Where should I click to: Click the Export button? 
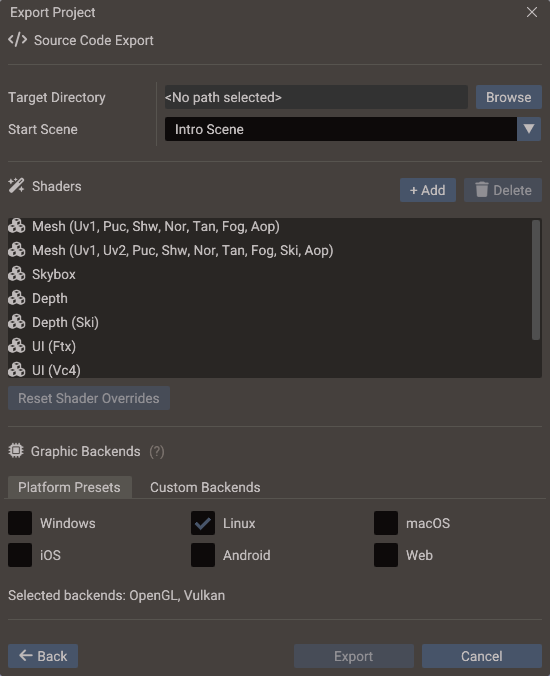(x=353, y=656)
